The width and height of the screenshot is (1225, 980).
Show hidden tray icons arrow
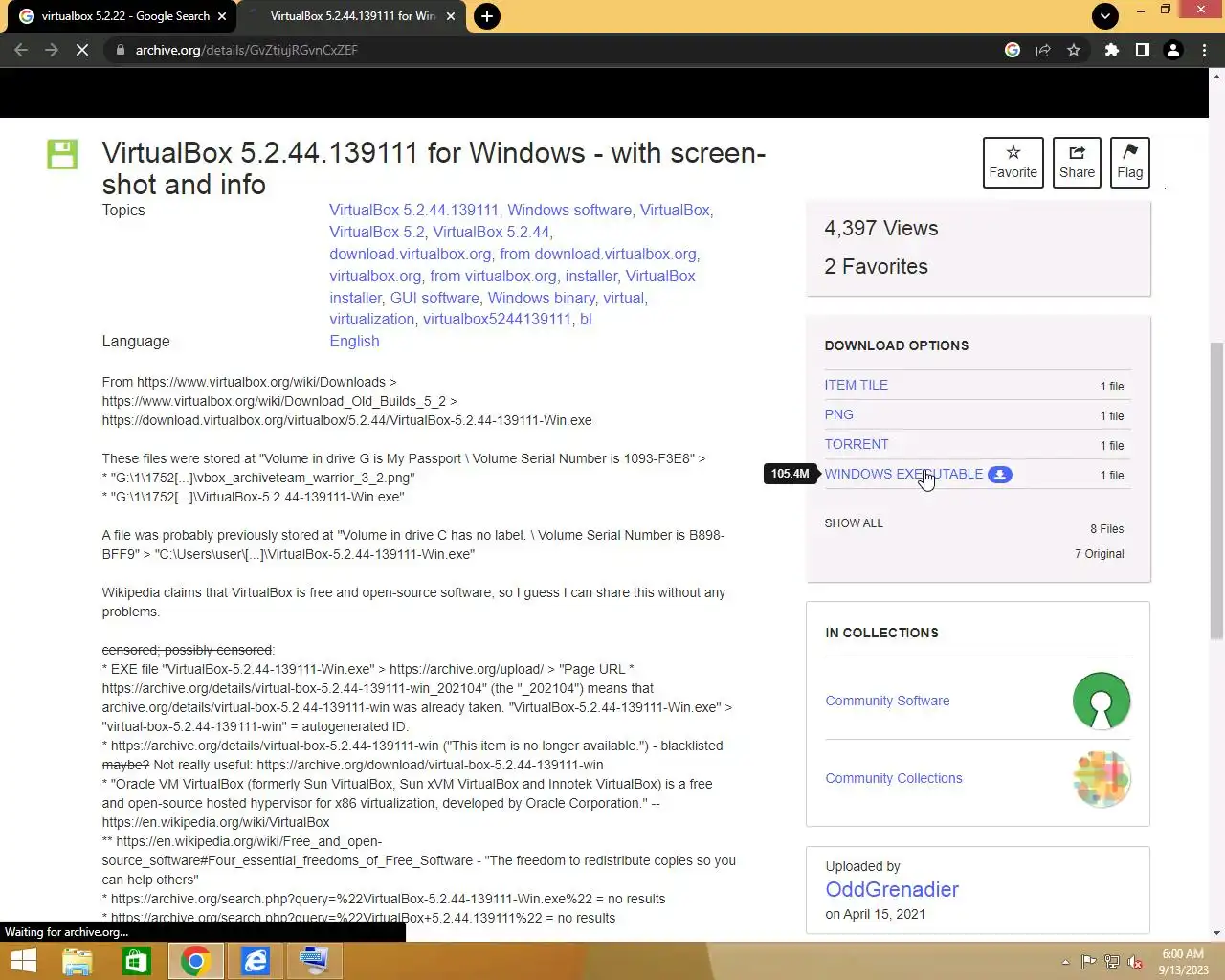point(1065,962)
